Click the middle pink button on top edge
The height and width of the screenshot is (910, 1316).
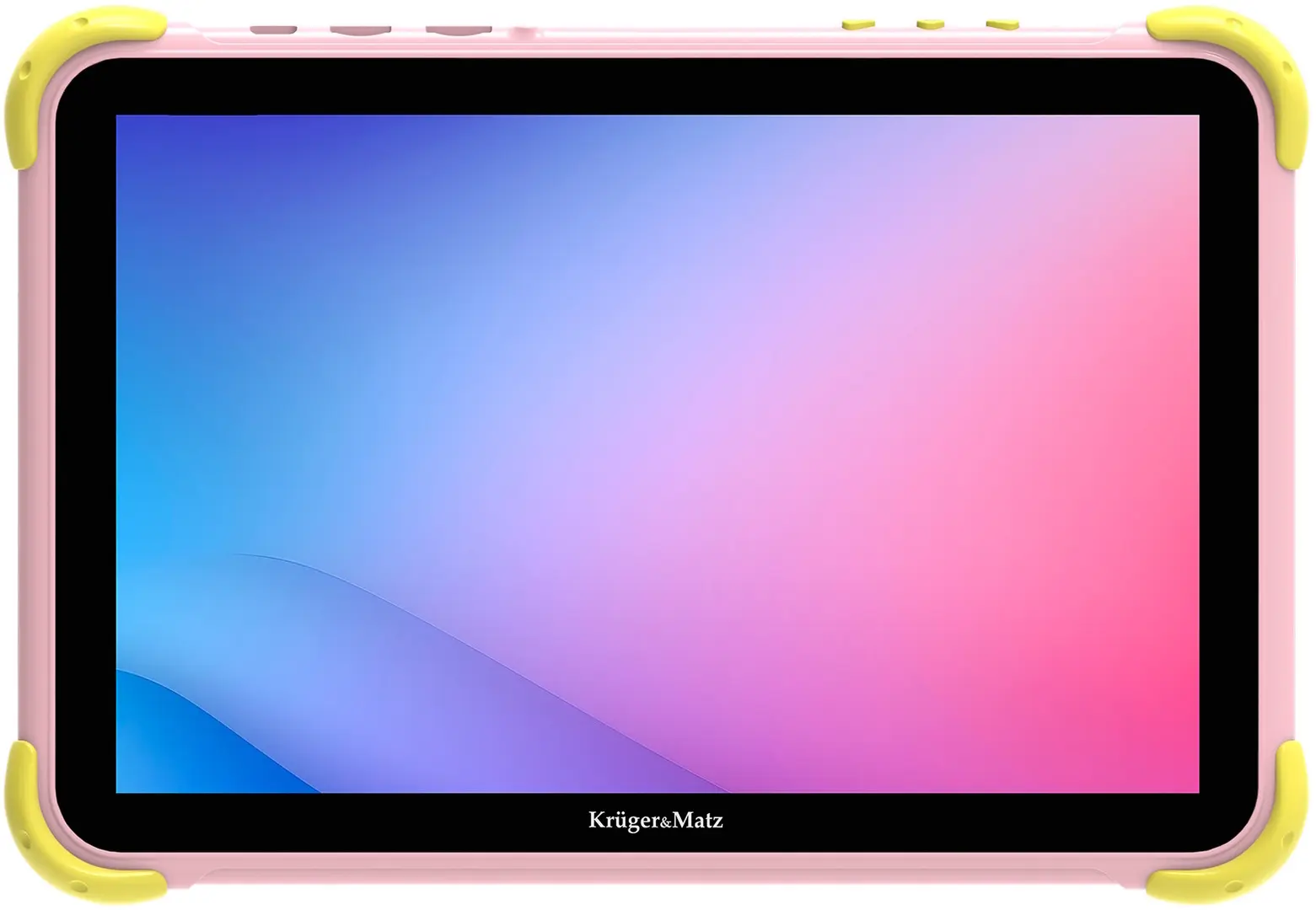pos(359,28)
